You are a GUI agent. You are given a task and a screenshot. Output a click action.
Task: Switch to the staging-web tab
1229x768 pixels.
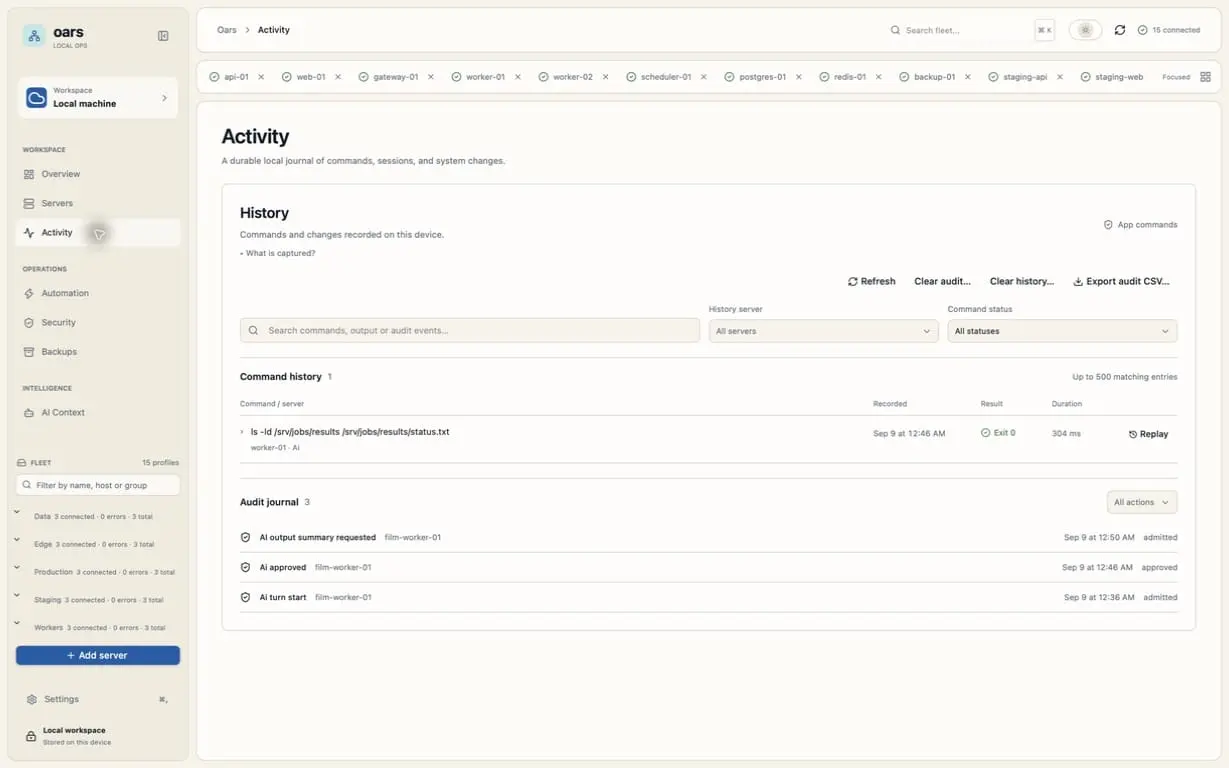point(1112,77)
